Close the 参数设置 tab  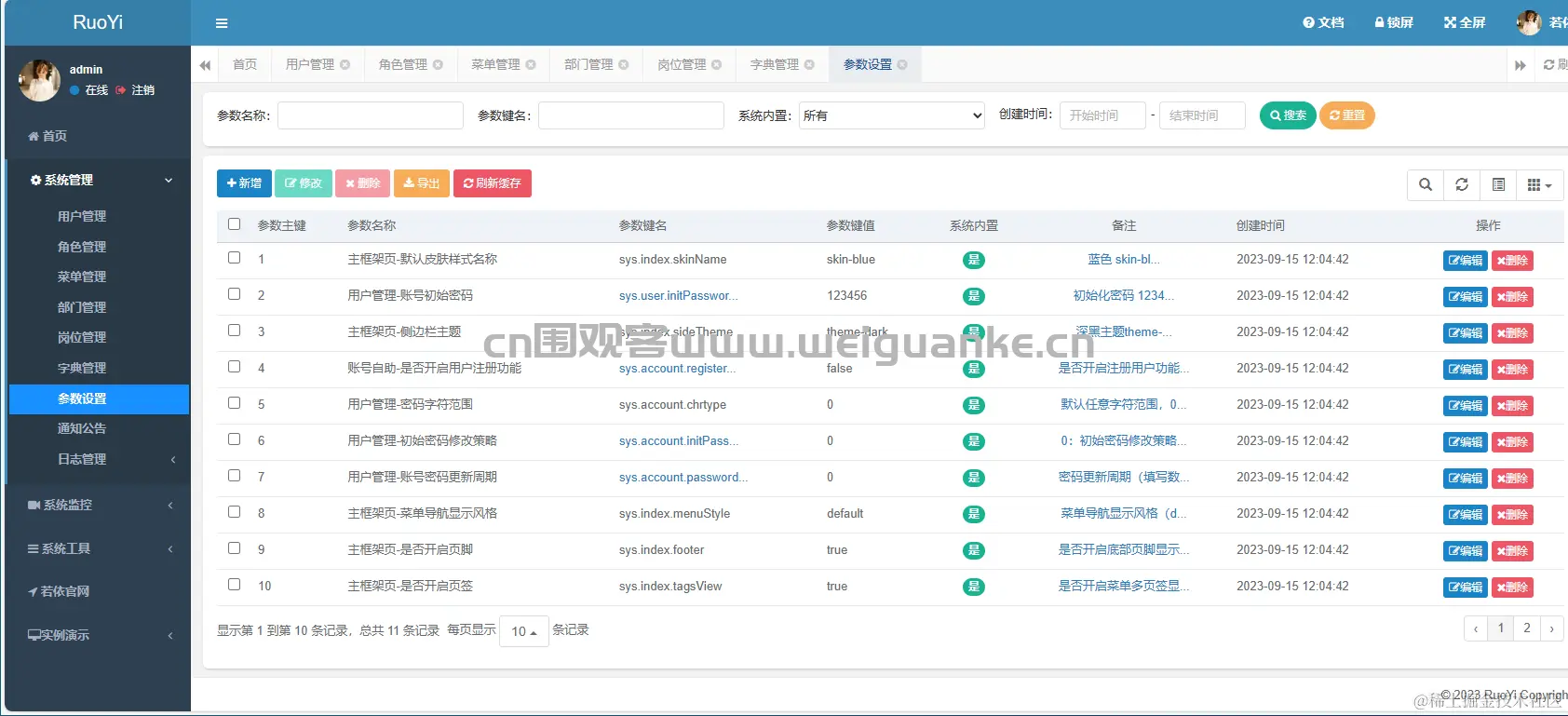coord(902,64)
